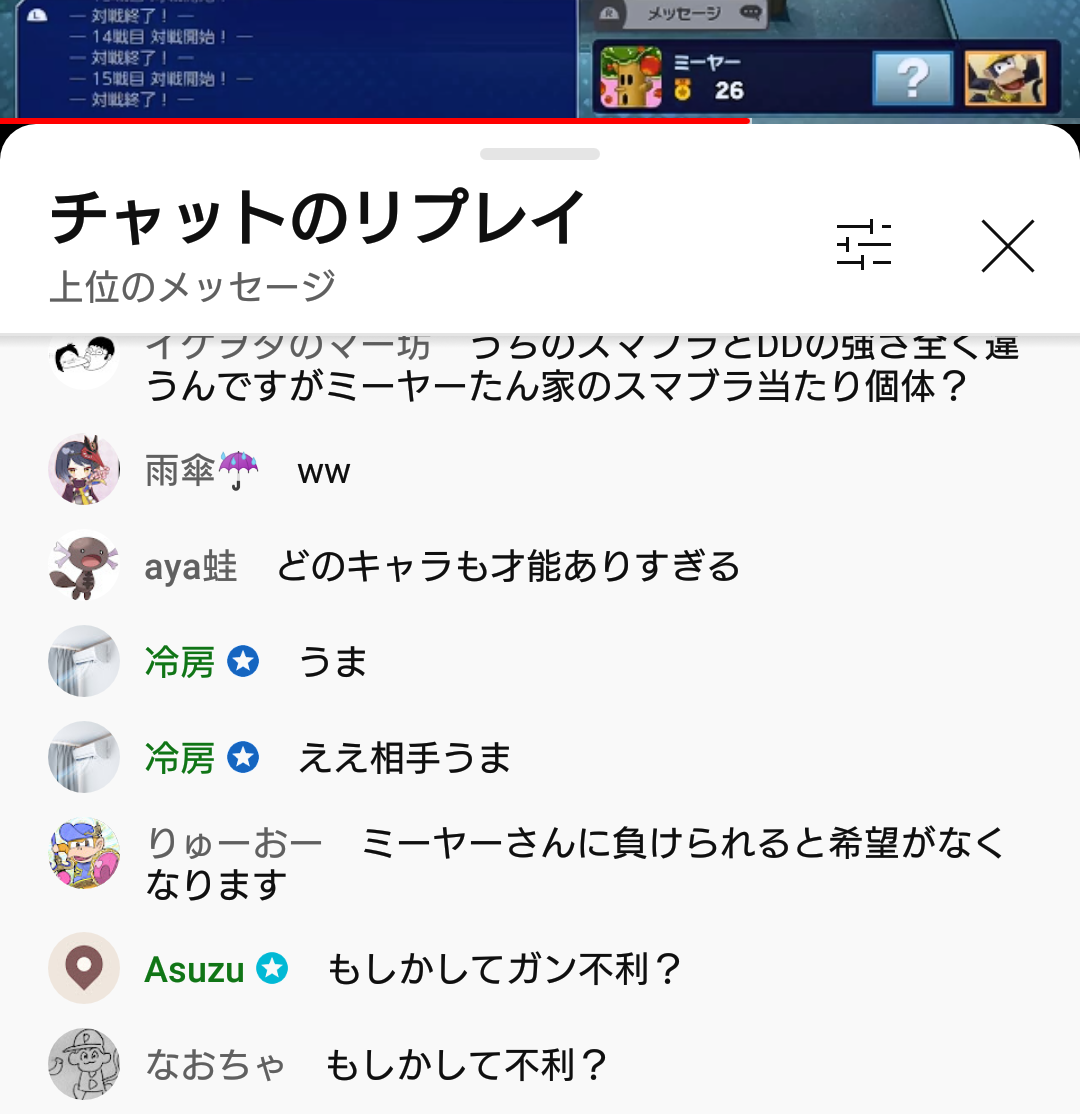Select the username aya蛙
This screenshot has width=1080, height=1114.
tap(190, 567)
